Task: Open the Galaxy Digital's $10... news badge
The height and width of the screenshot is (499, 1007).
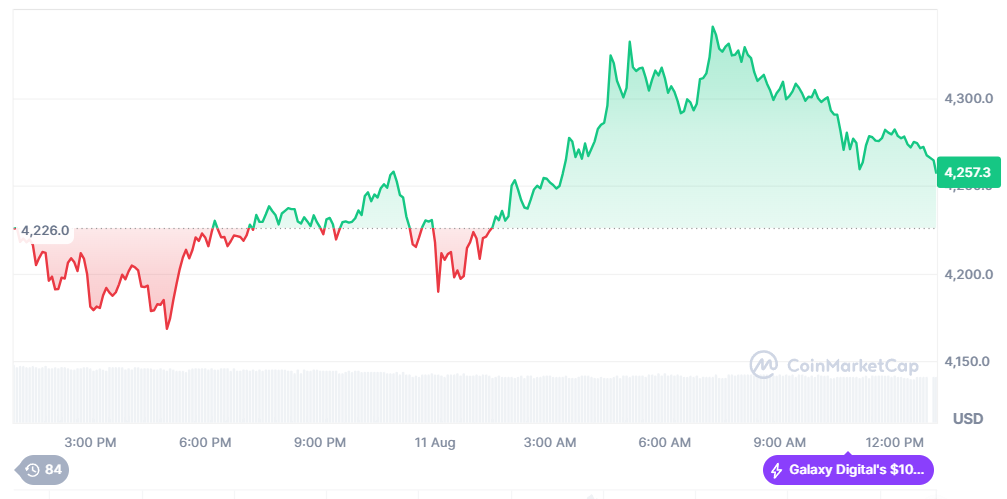Action: pyautogui.click(x=848, y=470)
